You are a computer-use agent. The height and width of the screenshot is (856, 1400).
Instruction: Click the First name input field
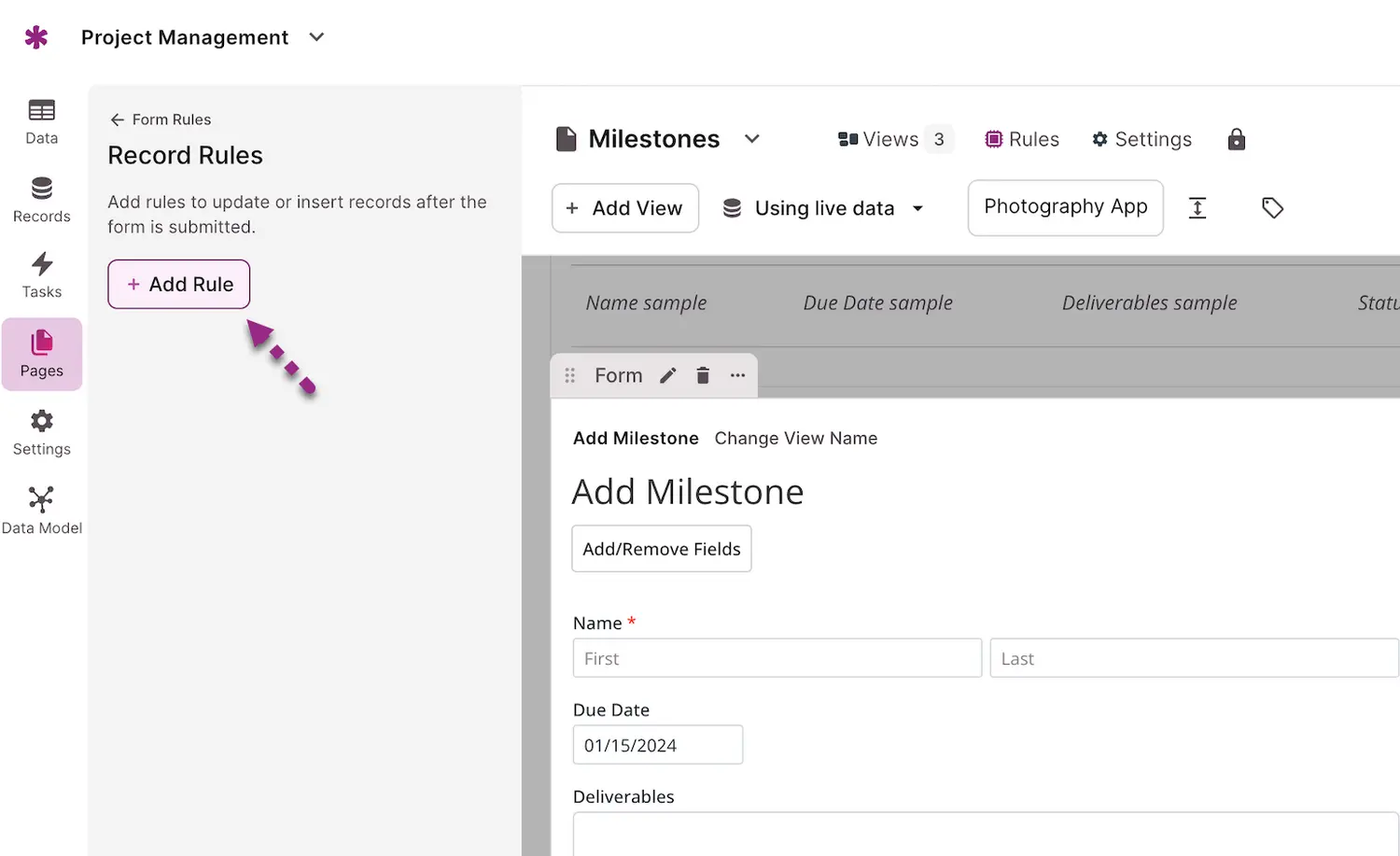click(x=777, y=658)
